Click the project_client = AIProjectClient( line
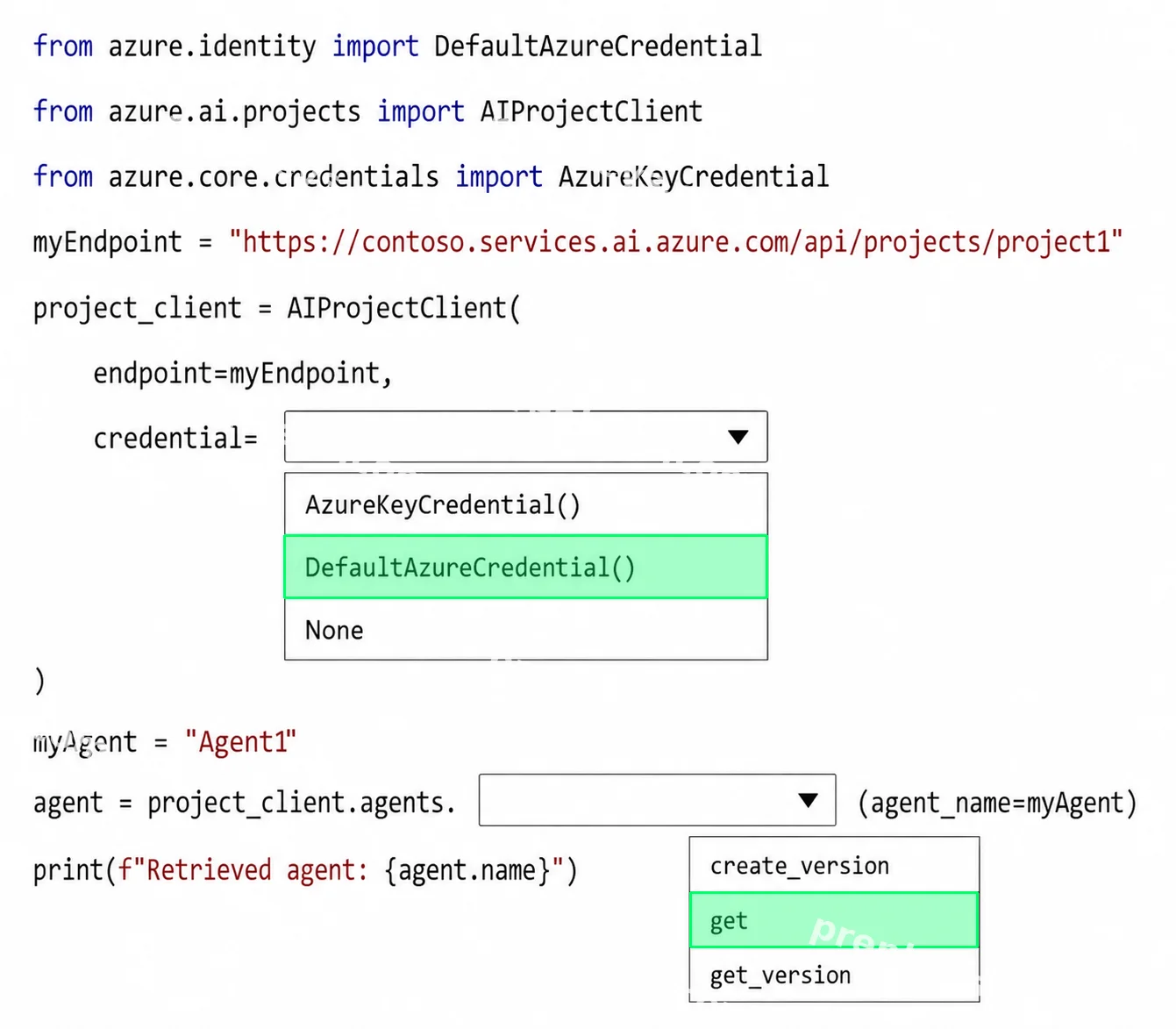Image resolution: width=1176 pixels, height=1029 pixels. (276, 308)
